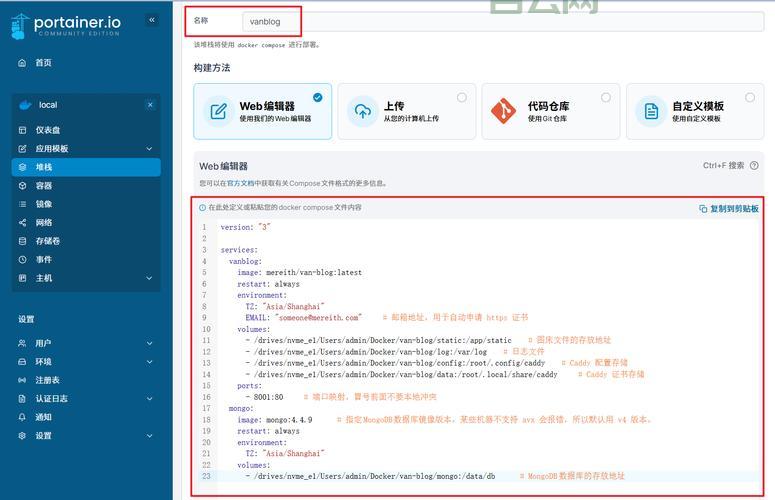Screen dimensions: 775x500
Task: Open the 堆栈 stacks menu item
Action: tap(86, 167)
